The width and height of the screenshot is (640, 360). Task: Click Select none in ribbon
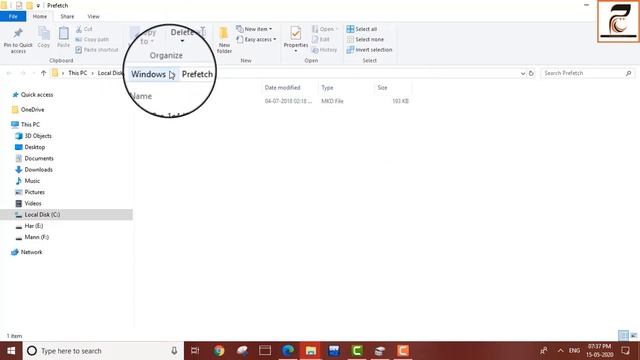[x=365, y=39]
